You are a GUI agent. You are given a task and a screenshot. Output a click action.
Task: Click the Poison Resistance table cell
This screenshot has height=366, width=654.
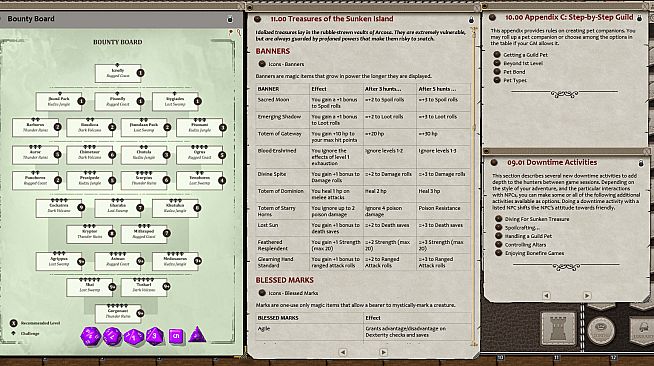click(x=443, y=211)
